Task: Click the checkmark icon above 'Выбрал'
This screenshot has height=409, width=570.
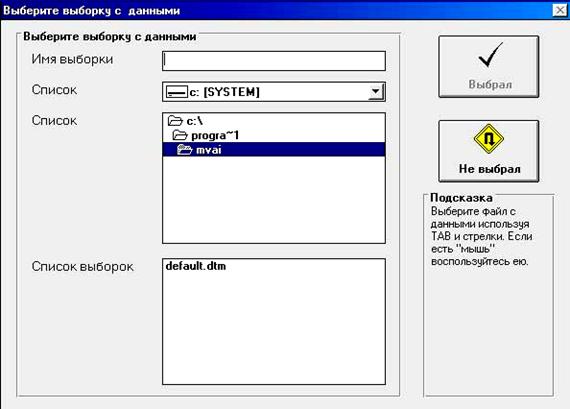Action: tap(491, 55)
